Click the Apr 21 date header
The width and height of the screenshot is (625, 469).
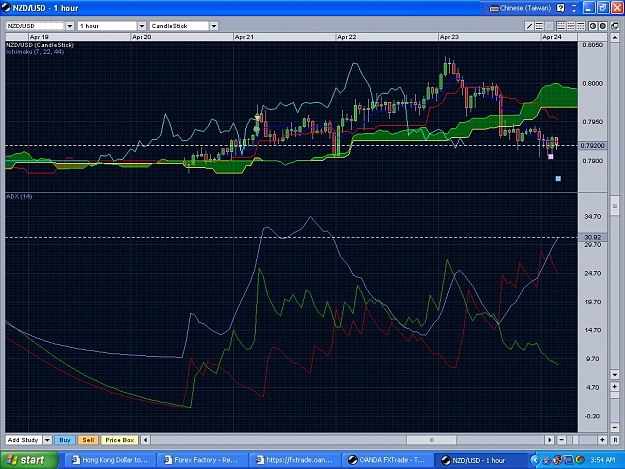pos(244,37)
